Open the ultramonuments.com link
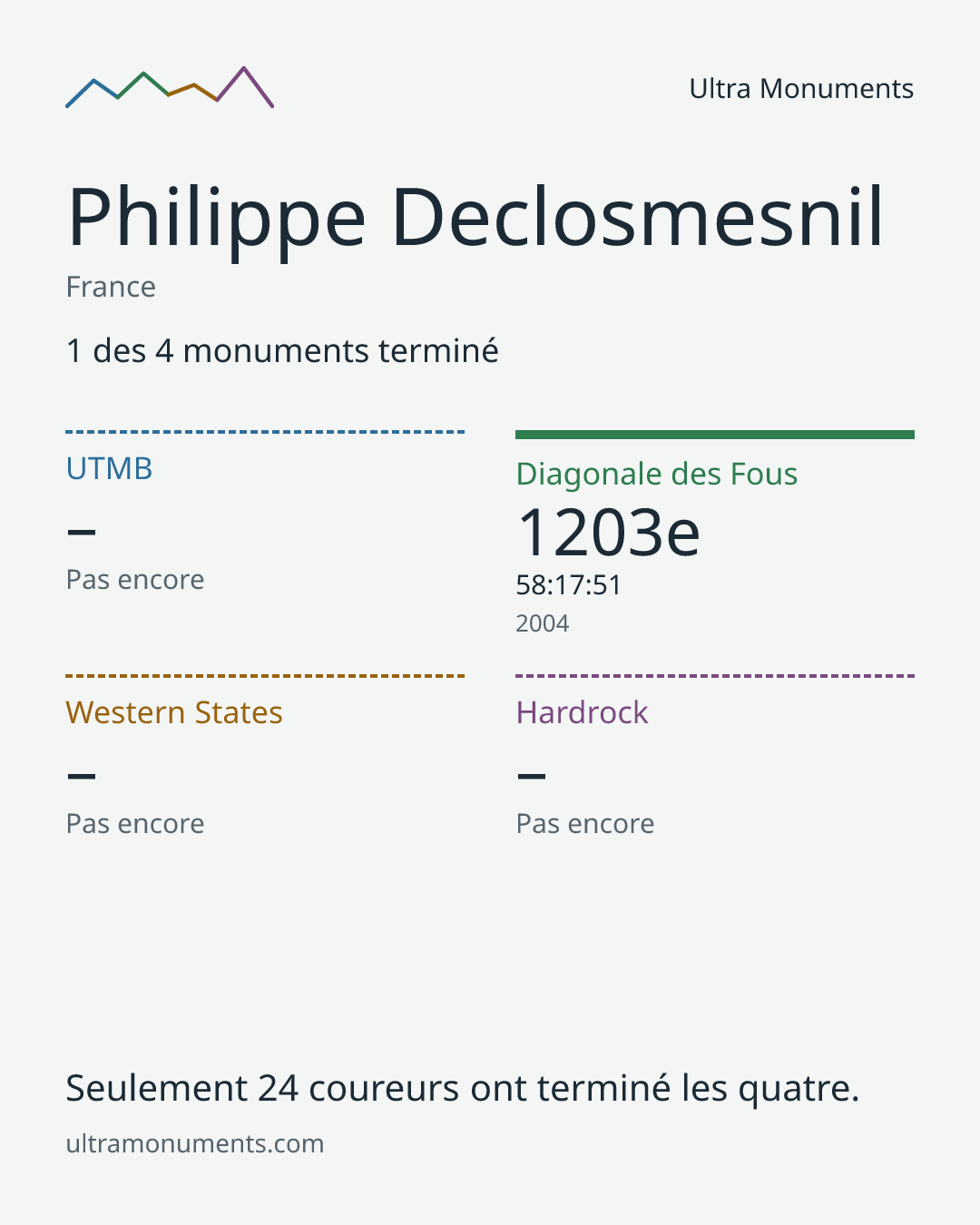The height and width of the screenshot is (1225, 980). click(195, 1143)
